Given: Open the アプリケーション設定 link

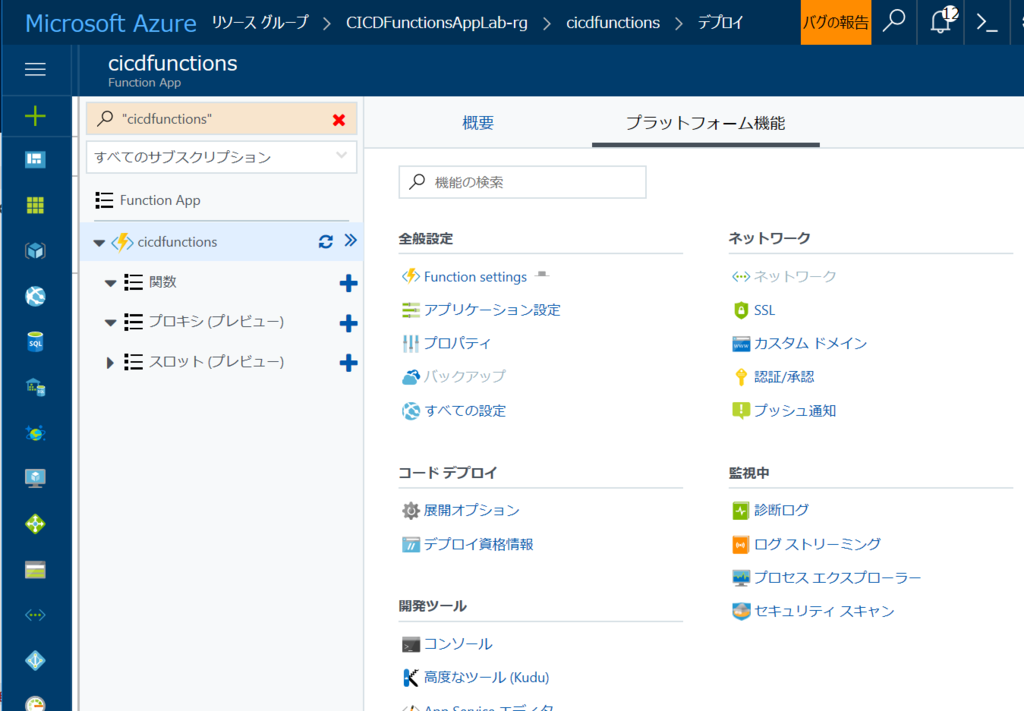Looking at the screenshot, I should point(492,310).
